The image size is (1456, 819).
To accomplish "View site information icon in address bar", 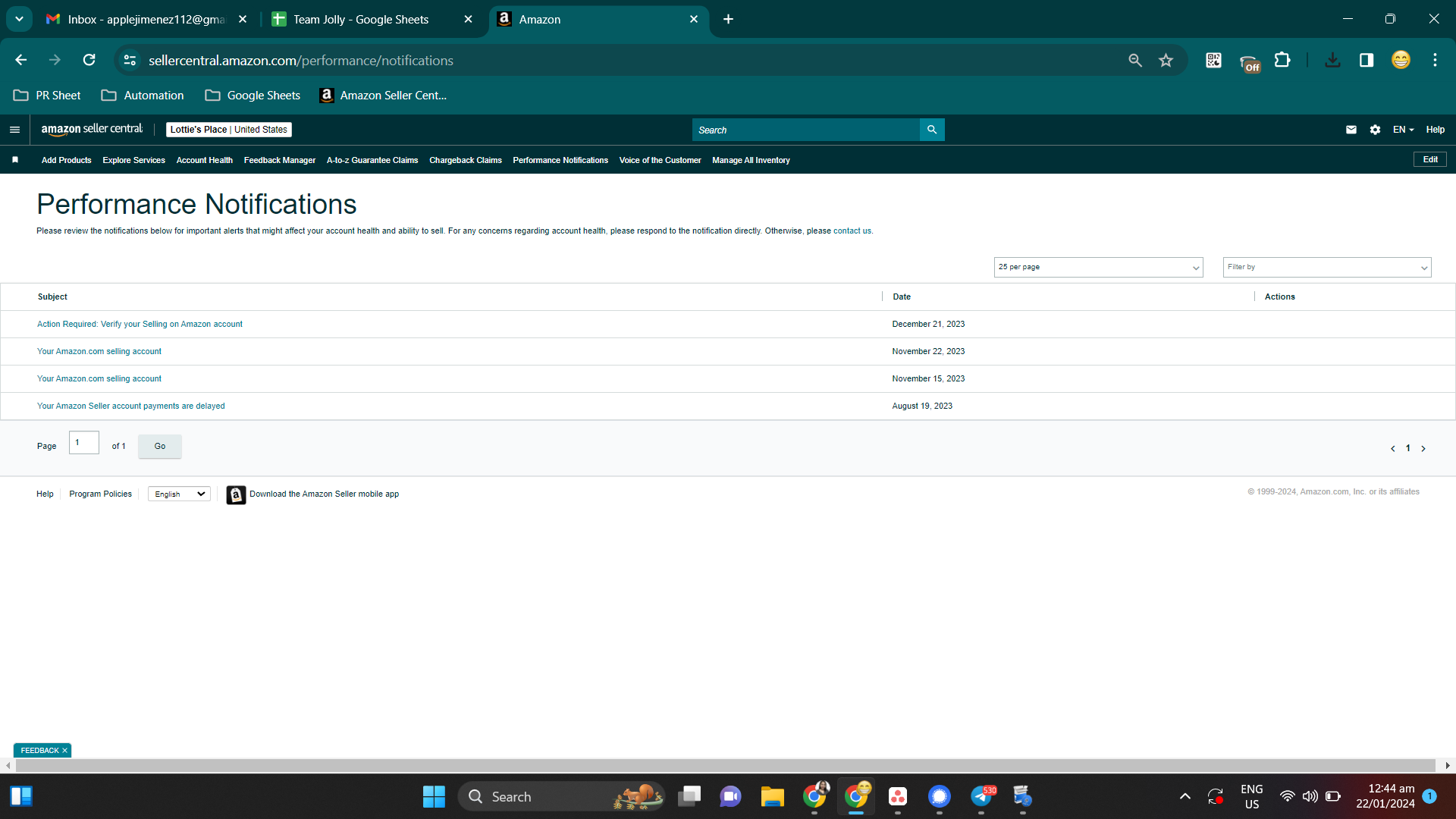I will pos(130,60).
